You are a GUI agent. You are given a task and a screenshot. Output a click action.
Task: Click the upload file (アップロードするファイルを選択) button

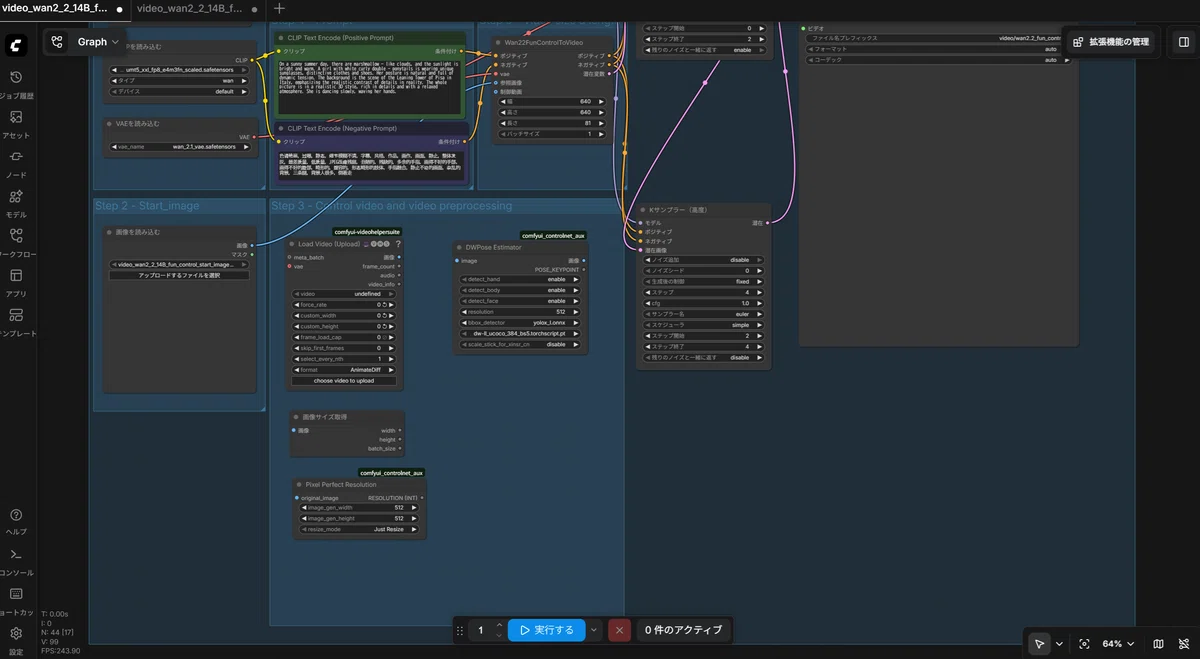point(179,275)
